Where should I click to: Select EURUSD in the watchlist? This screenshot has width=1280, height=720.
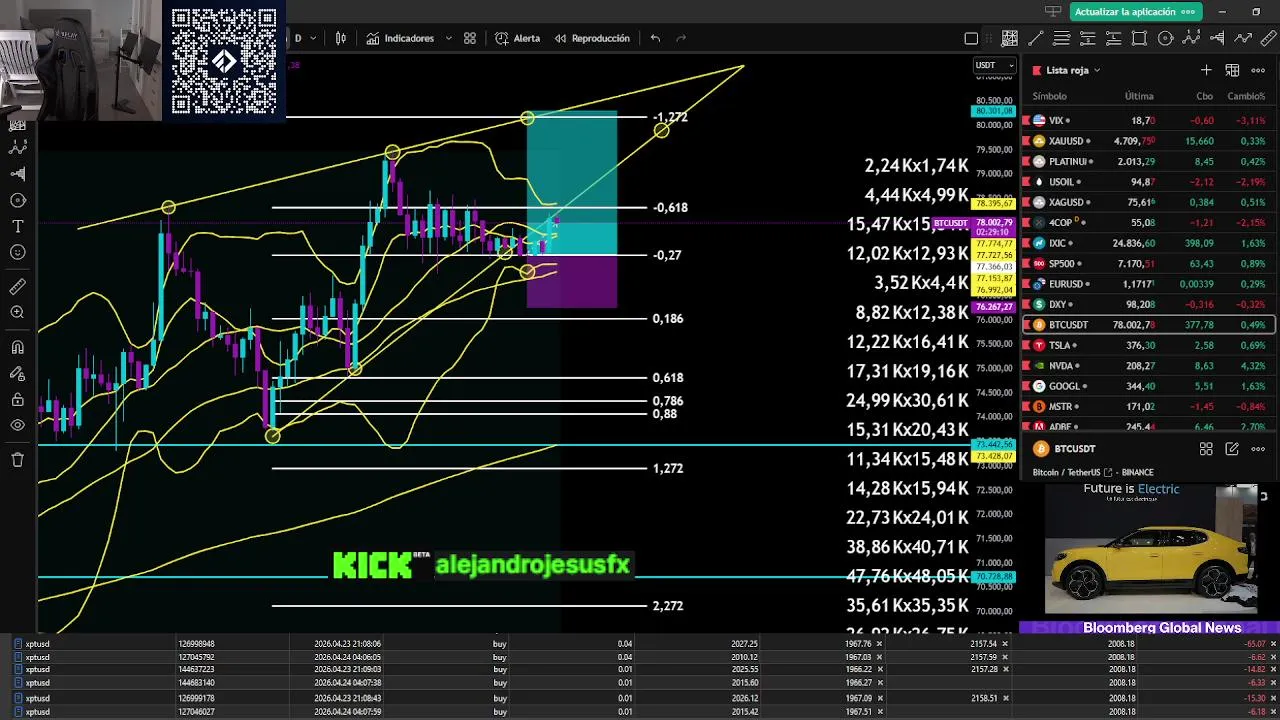pyautogui.click(x=1148, y=284)
